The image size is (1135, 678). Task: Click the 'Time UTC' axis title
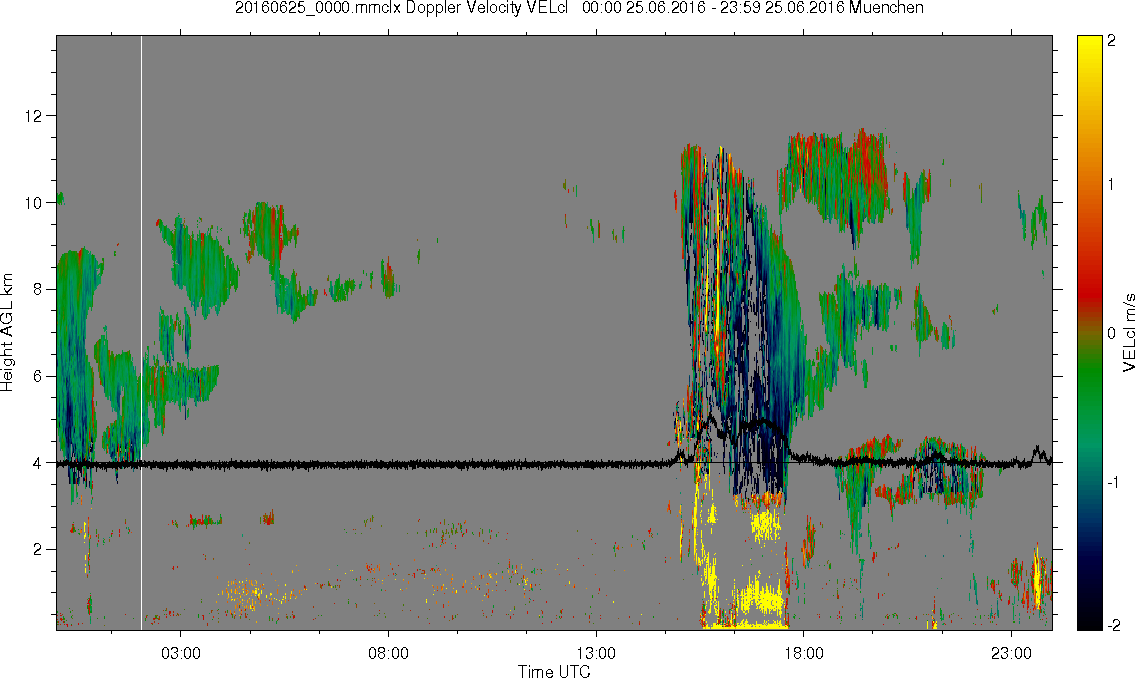tap(554, 671)
